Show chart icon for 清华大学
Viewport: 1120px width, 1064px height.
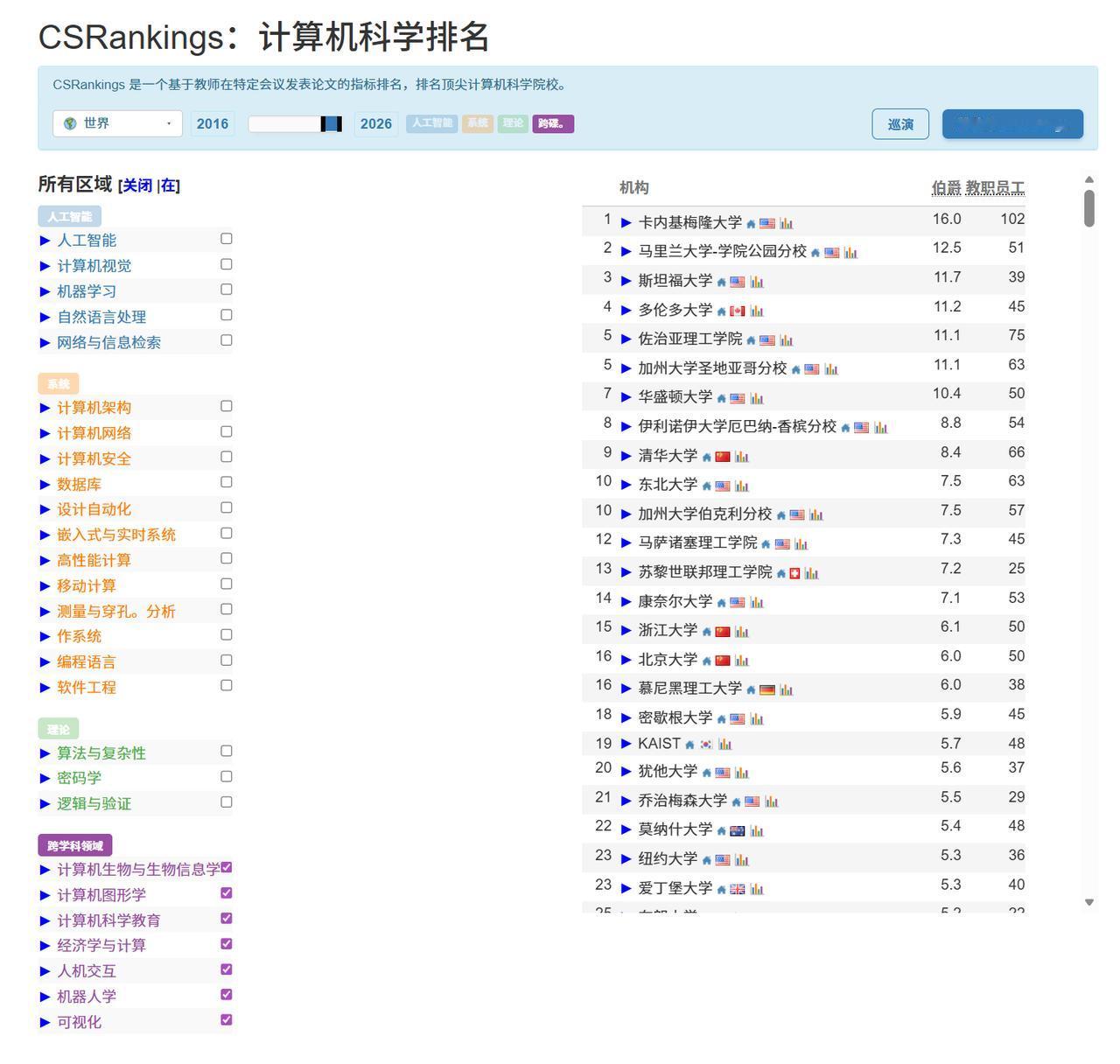click(742, 457)
